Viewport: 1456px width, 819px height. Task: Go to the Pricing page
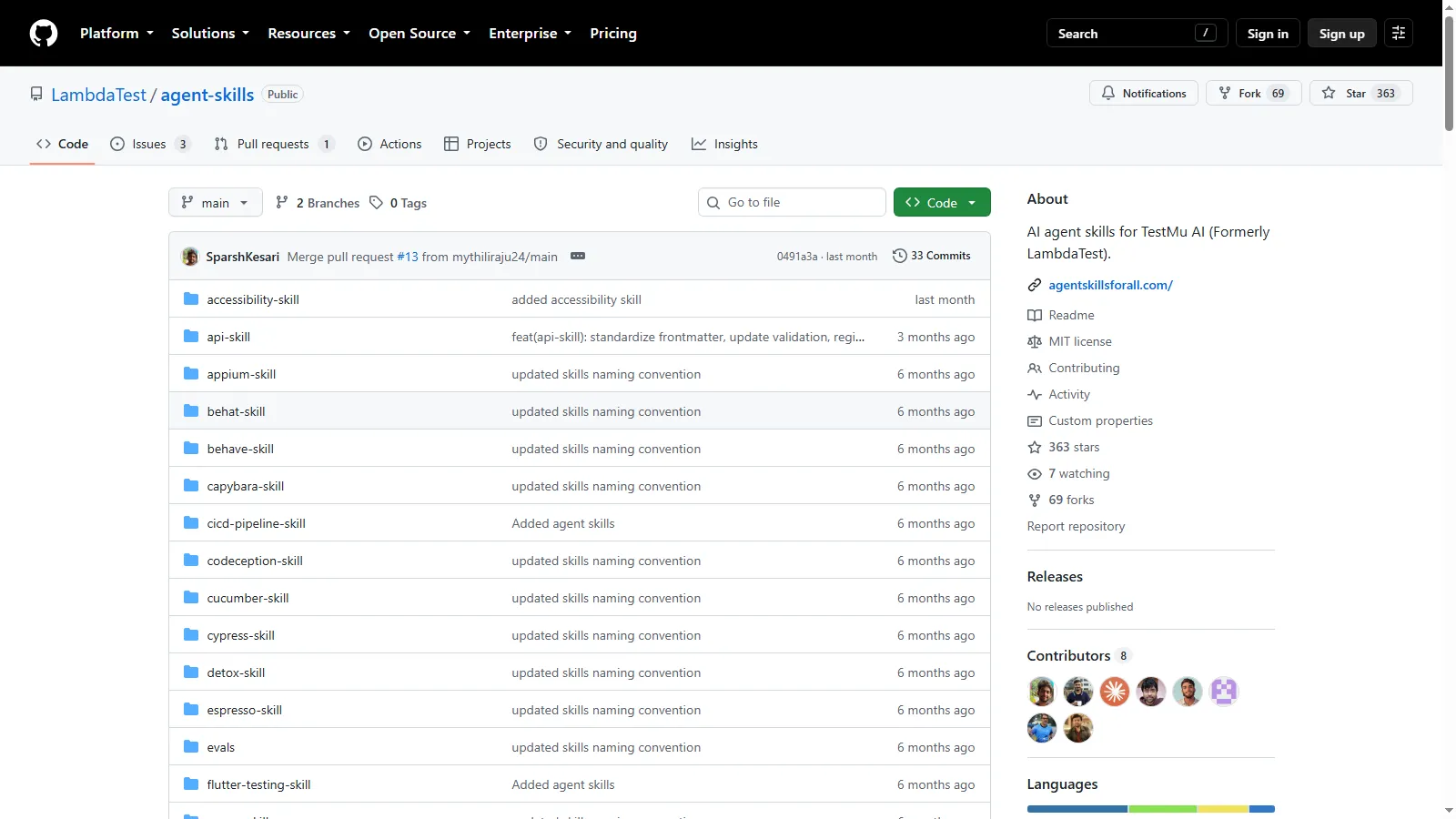click(613, 34)
